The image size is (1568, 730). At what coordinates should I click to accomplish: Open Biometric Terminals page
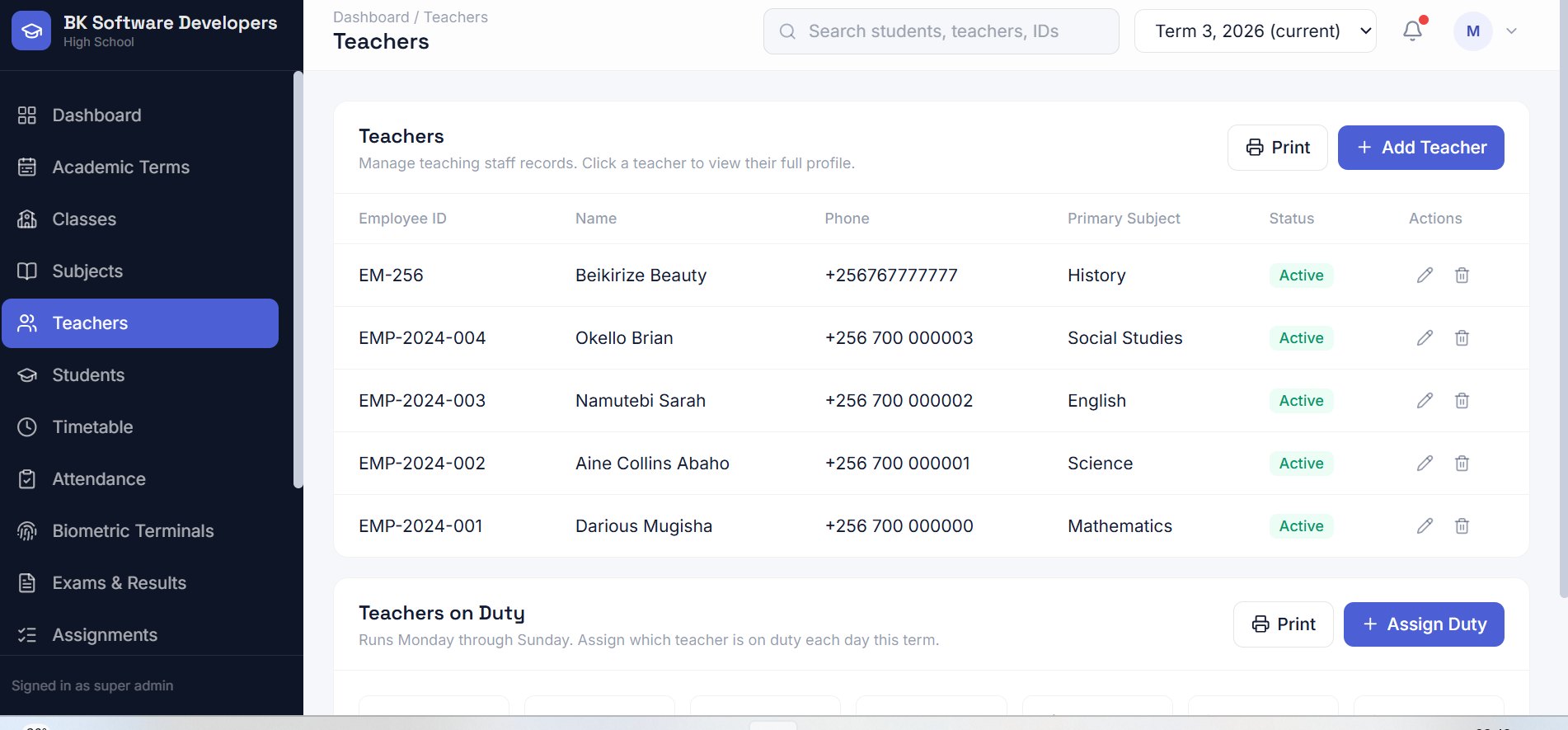click(x=140, y=531)
